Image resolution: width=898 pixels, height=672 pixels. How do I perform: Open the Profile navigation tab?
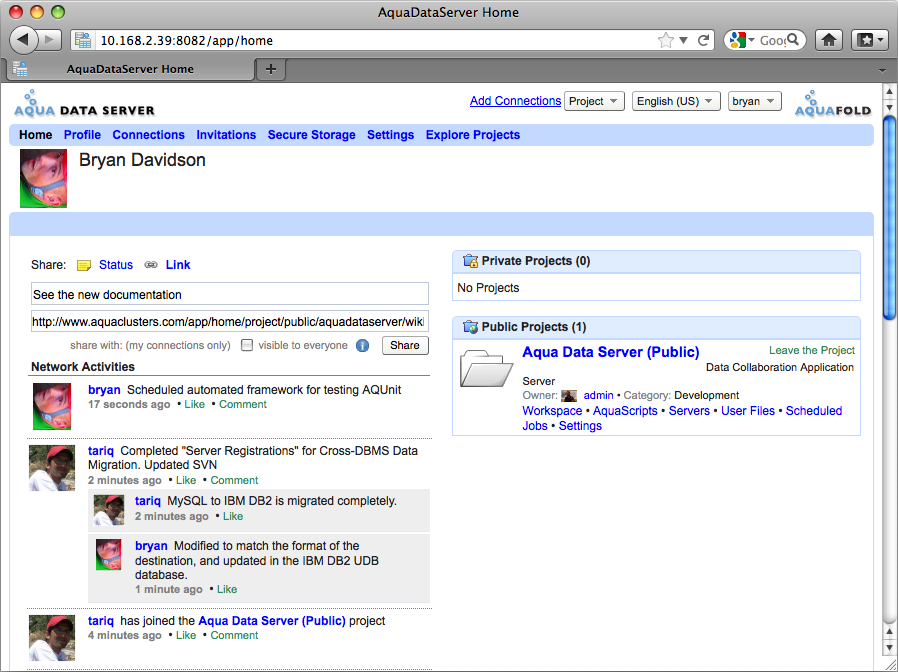[x=82, y=135]
